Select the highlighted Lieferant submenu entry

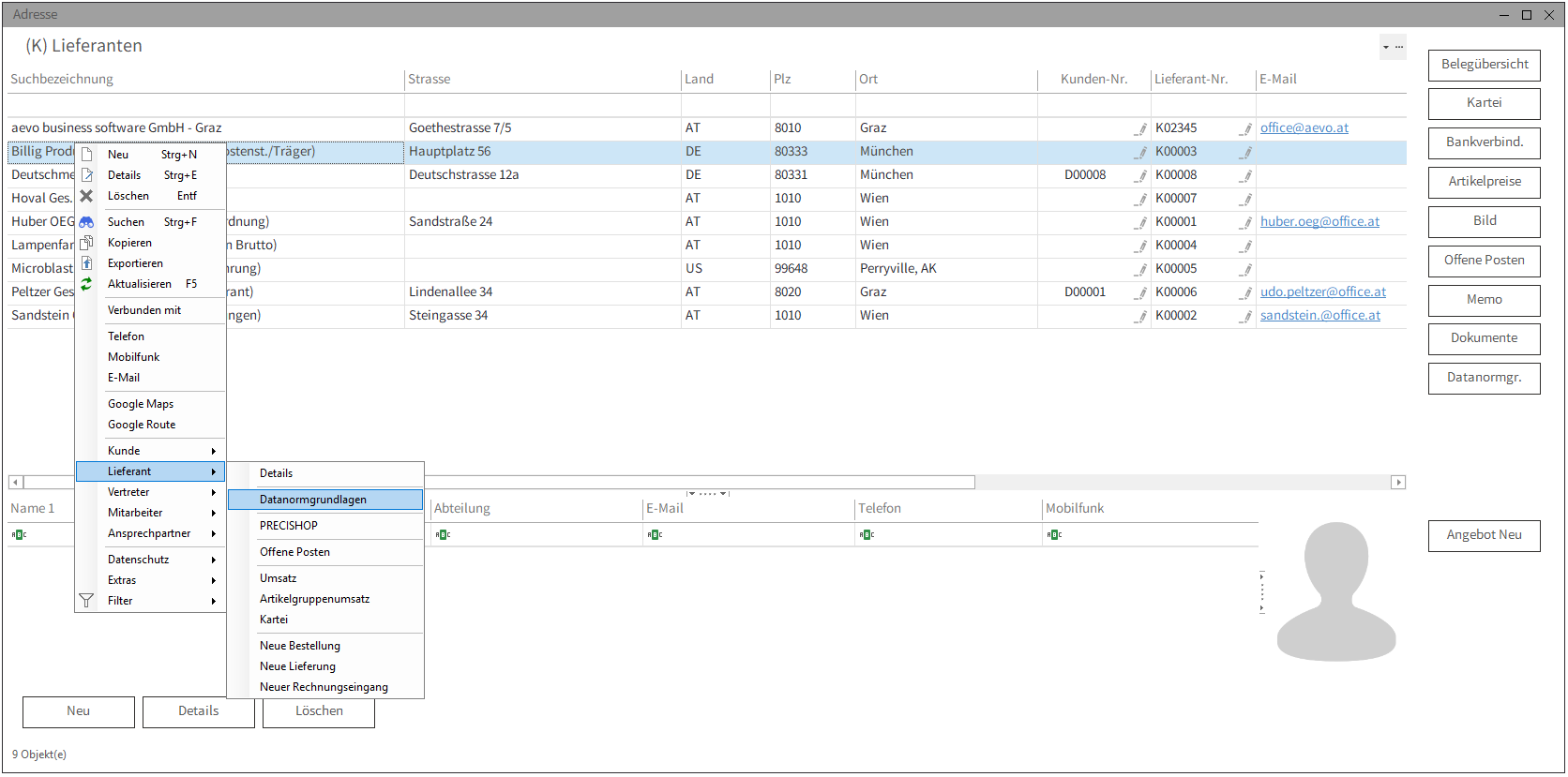(x=151, y=471)
